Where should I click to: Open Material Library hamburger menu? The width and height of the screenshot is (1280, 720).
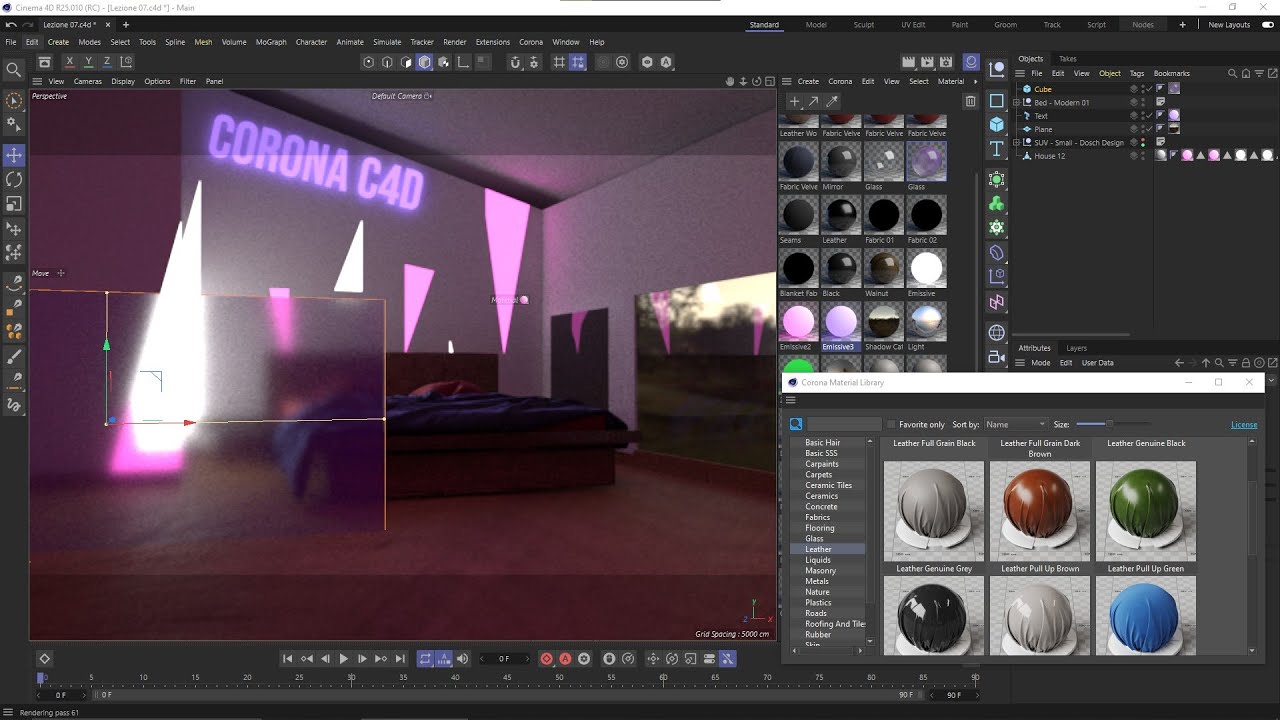click(790, 400)
